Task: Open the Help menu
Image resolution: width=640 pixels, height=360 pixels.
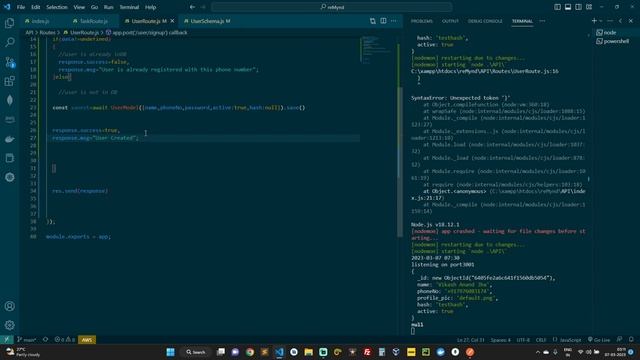Action: tap(151, 7)
